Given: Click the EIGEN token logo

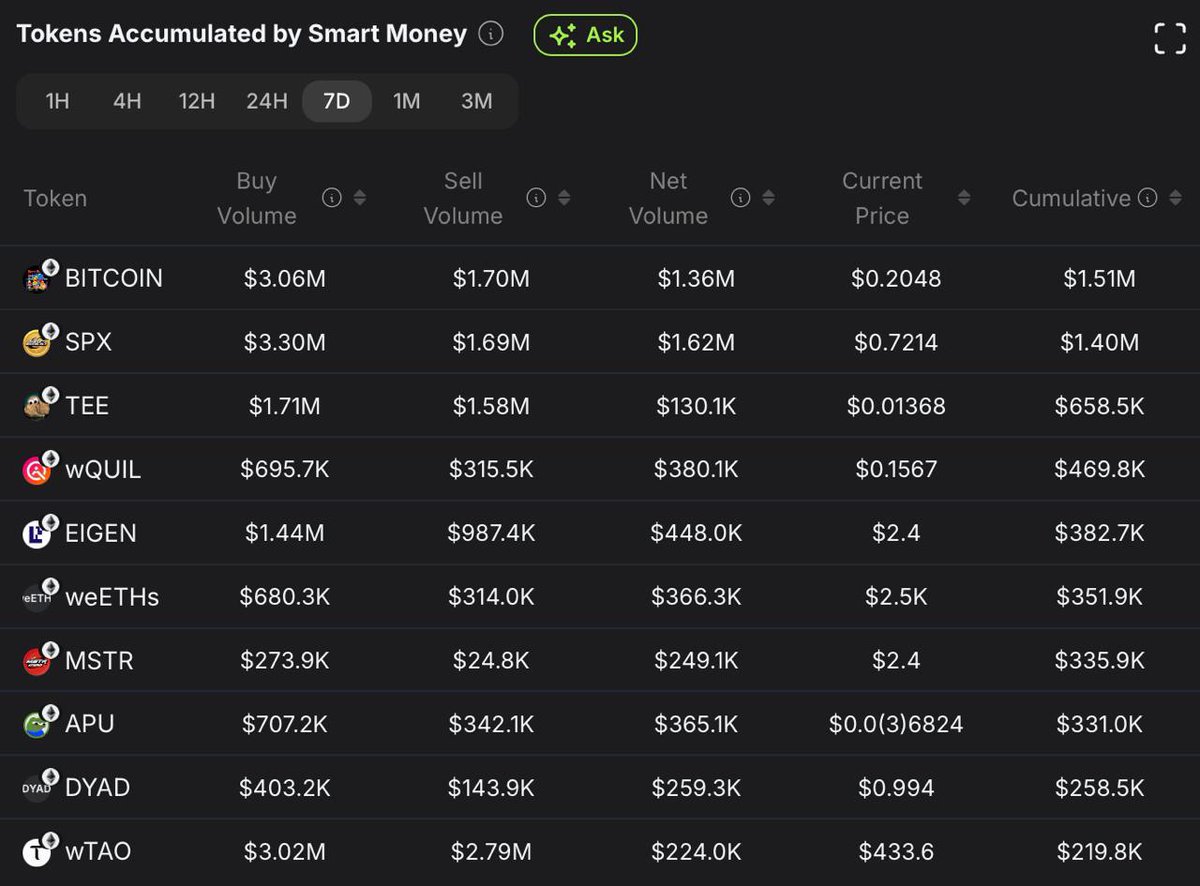Looking at the screenshot, I should click(38, 533).
